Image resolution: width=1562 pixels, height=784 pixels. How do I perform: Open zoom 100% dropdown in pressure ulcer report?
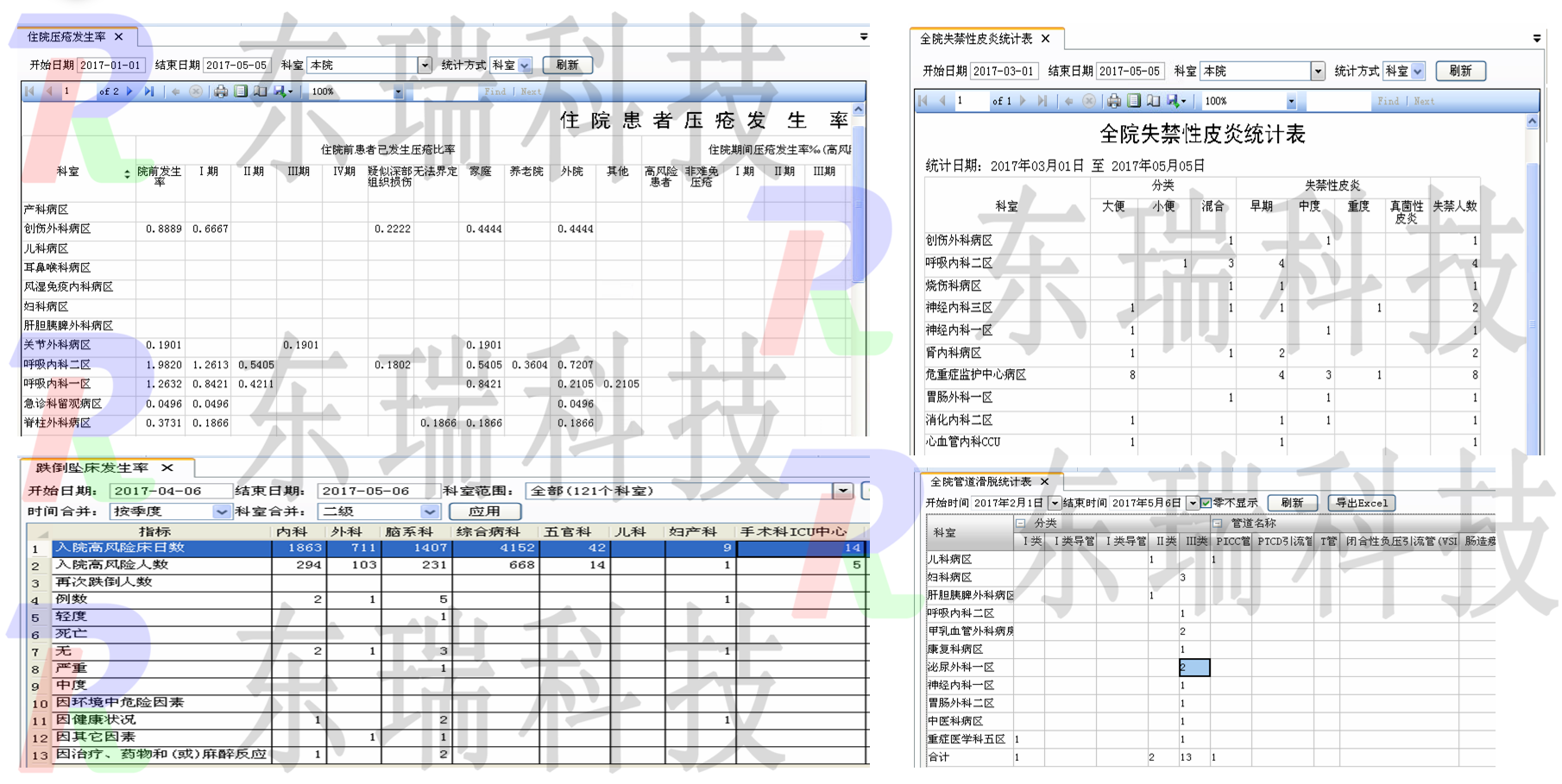click(398, 91)
